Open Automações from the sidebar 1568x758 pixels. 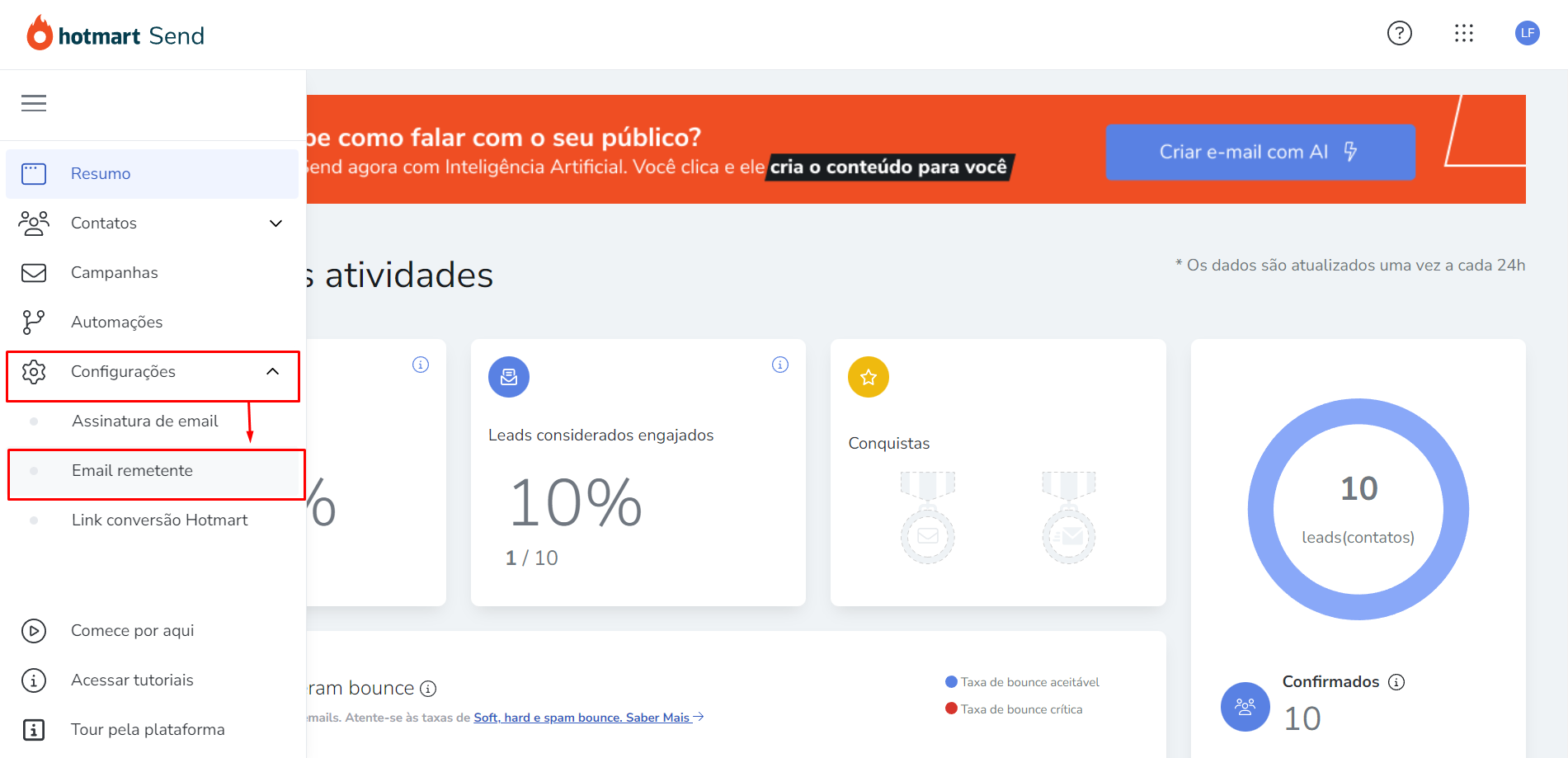tap(153, 323)
